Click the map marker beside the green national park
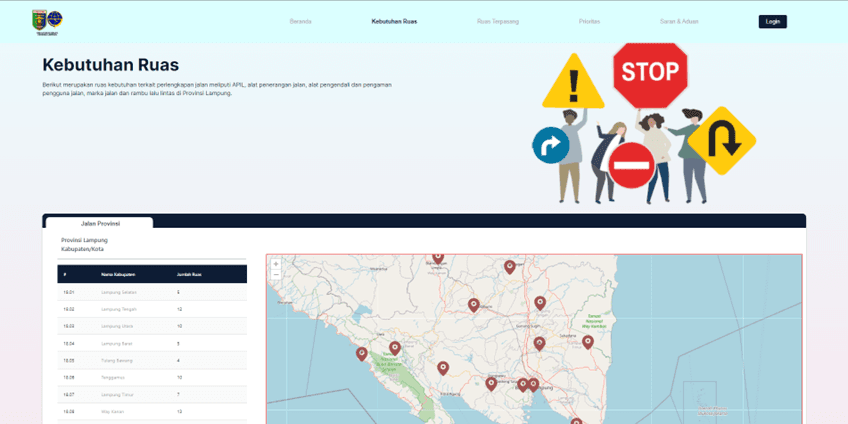 (395, 348)
